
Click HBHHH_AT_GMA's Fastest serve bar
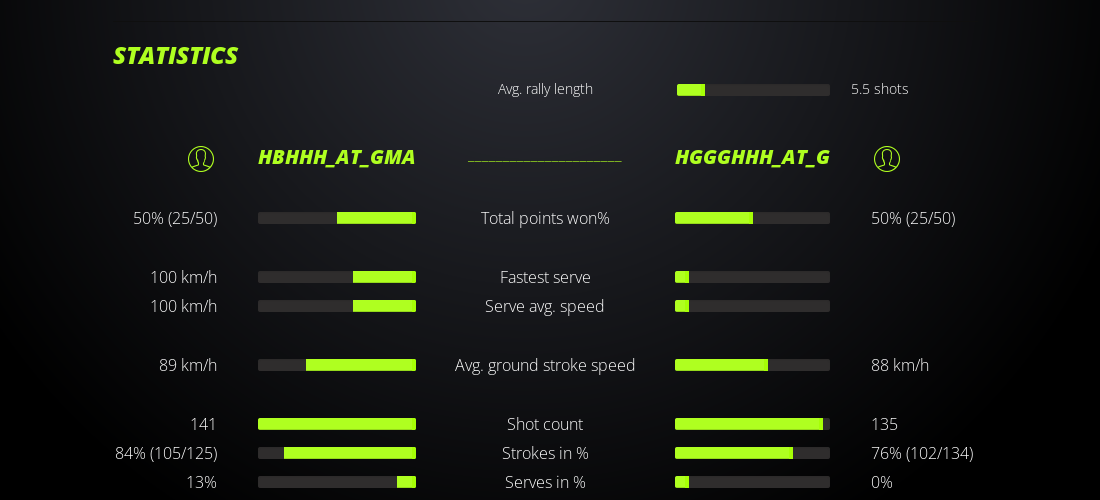[337, 277]
